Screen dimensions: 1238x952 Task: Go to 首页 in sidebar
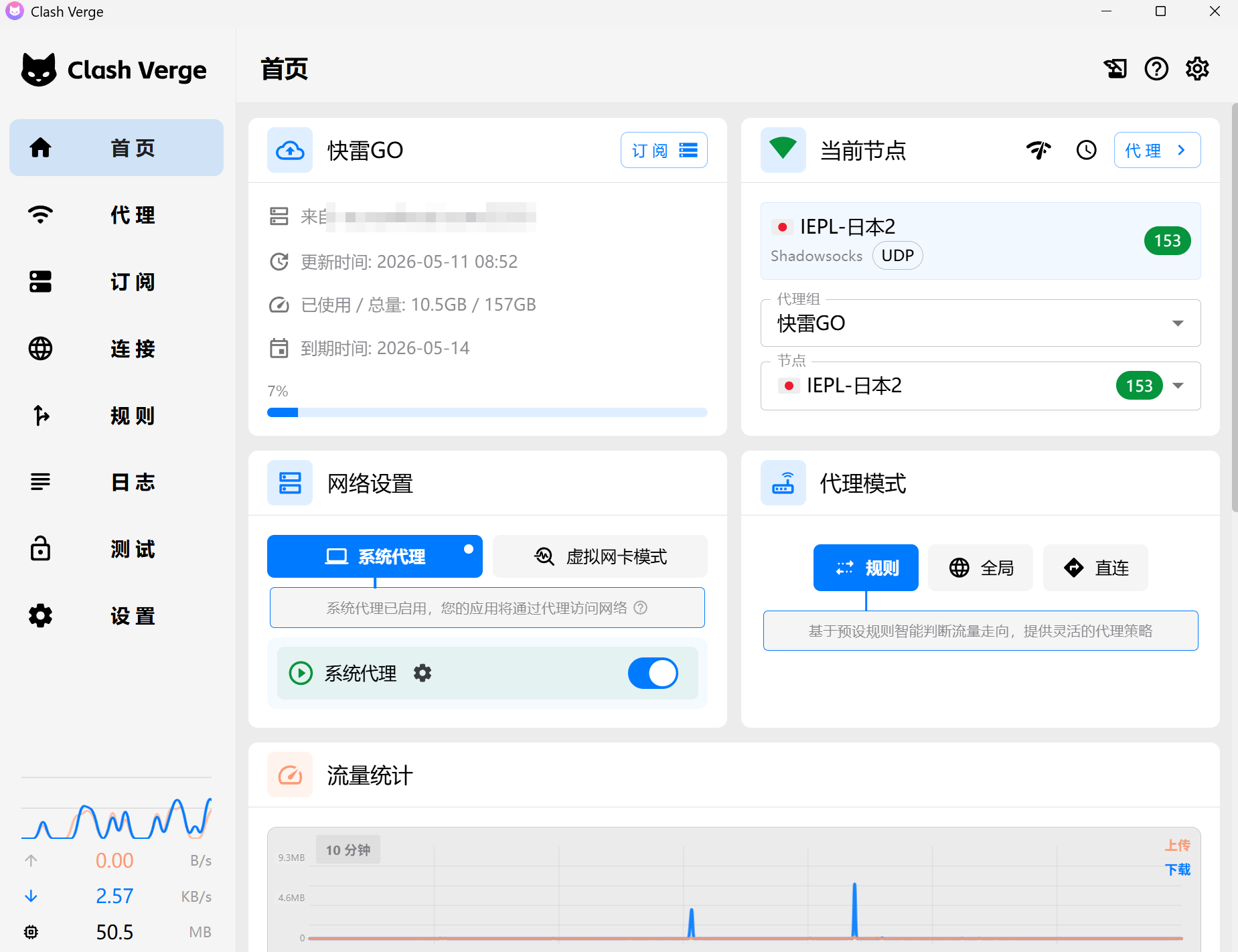click(117, 148)
